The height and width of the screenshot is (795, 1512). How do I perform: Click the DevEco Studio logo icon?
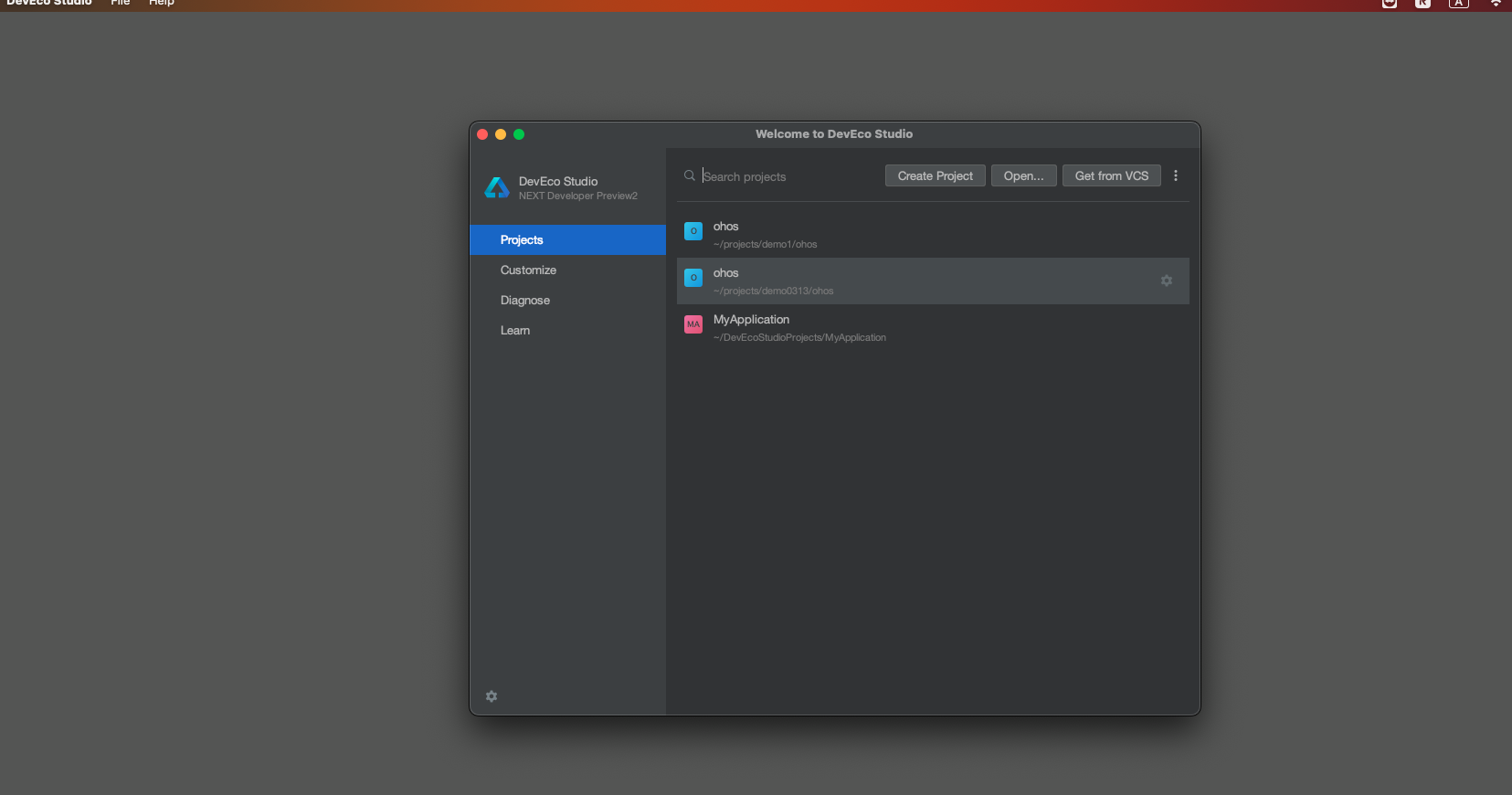click(x=497, y=188)
